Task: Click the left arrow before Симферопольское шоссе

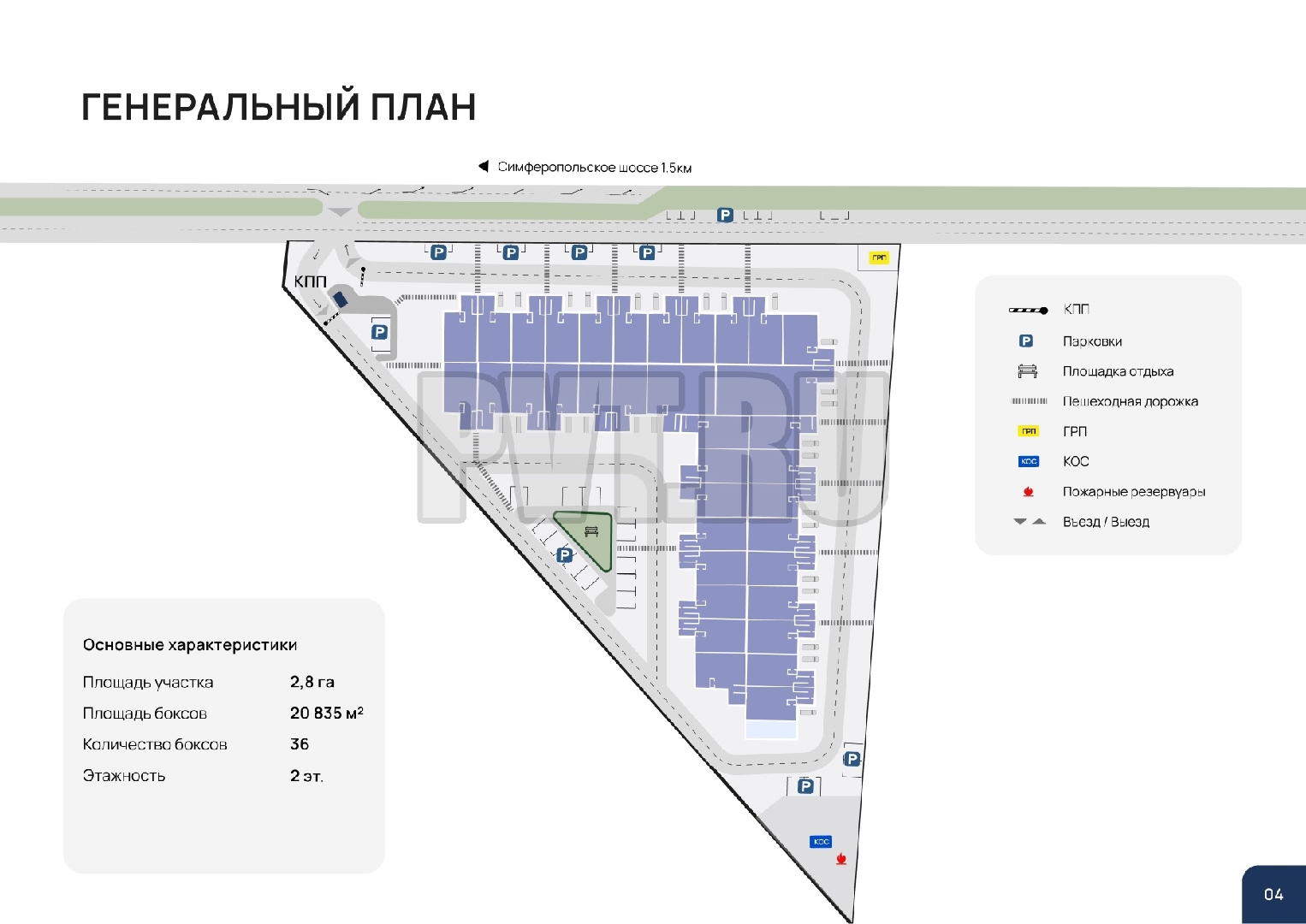Action: pyautogui.click(x=484, y=167)
